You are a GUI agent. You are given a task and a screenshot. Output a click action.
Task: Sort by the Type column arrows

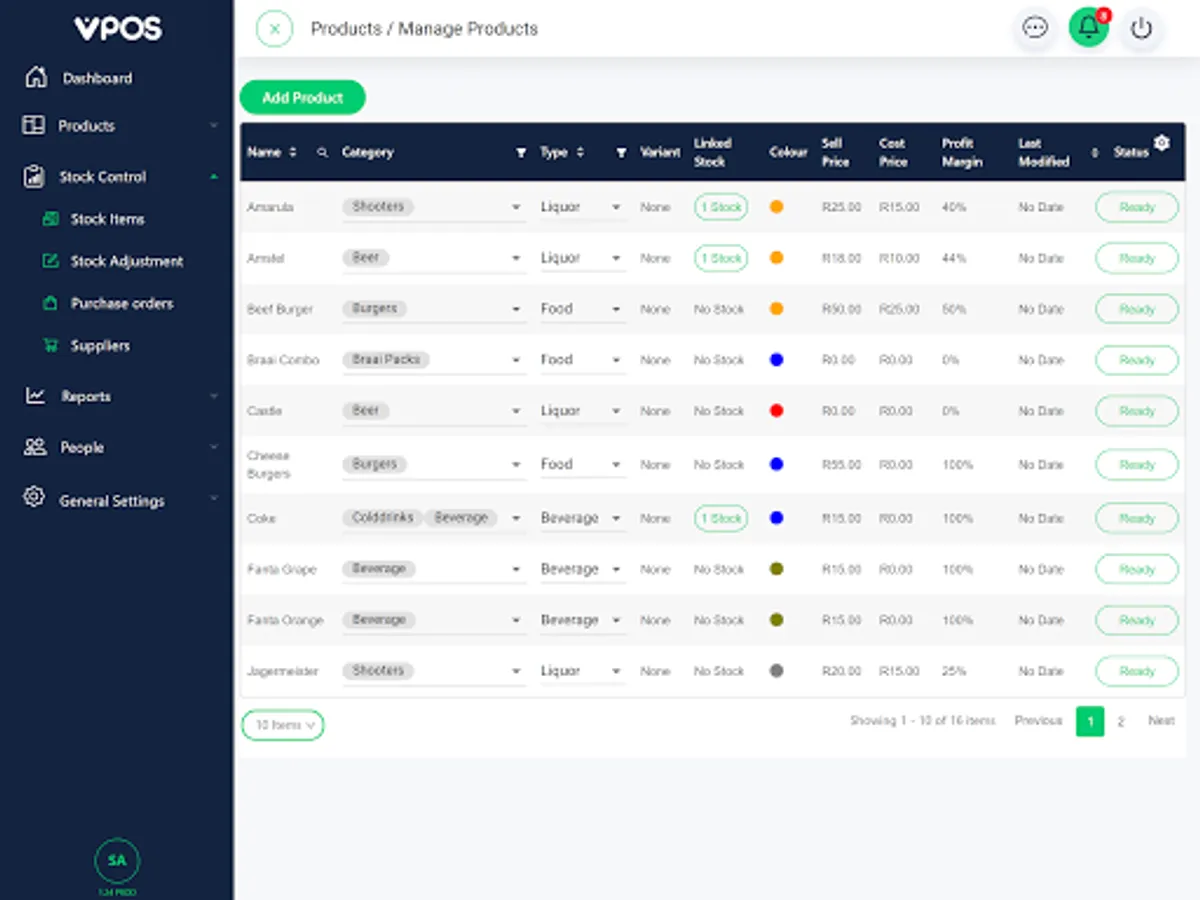click(581, 152)
